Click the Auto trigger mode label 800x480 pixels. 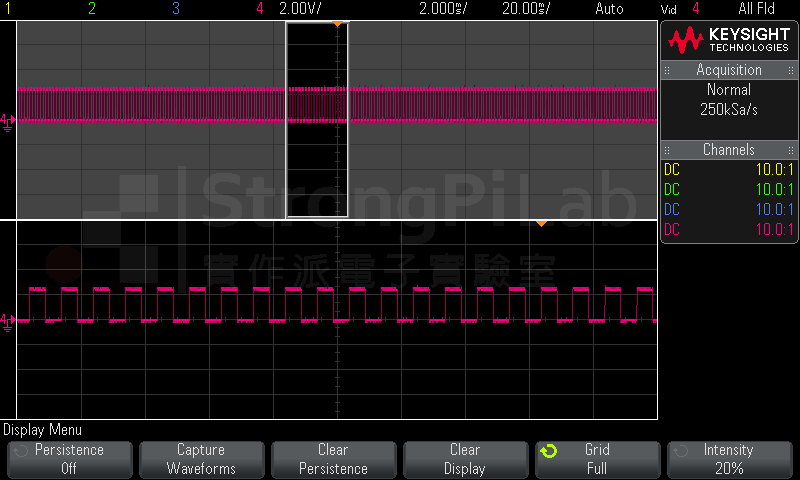tap(609, 8)
